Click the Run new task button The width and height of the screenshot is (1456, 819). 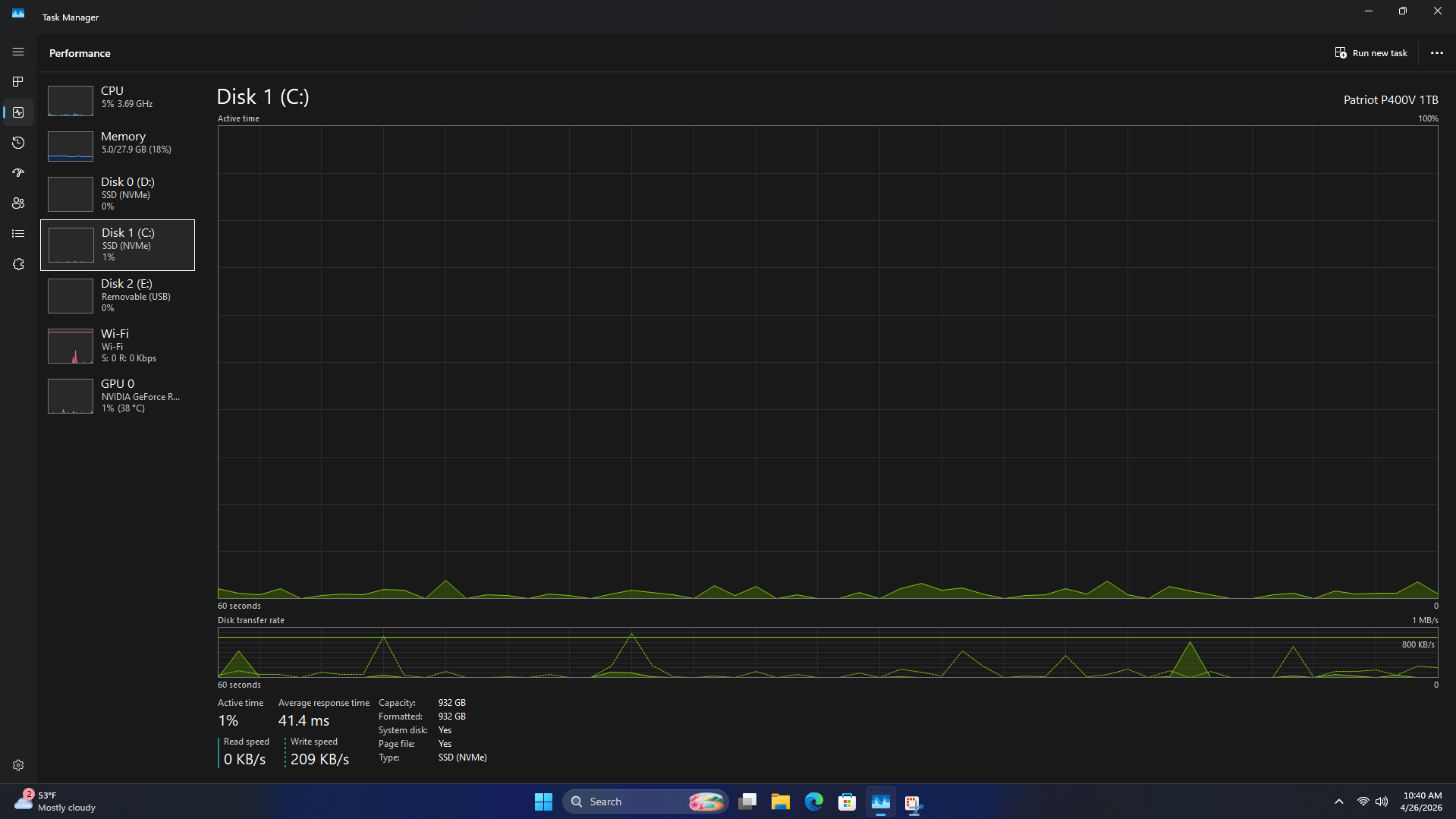1371,53
